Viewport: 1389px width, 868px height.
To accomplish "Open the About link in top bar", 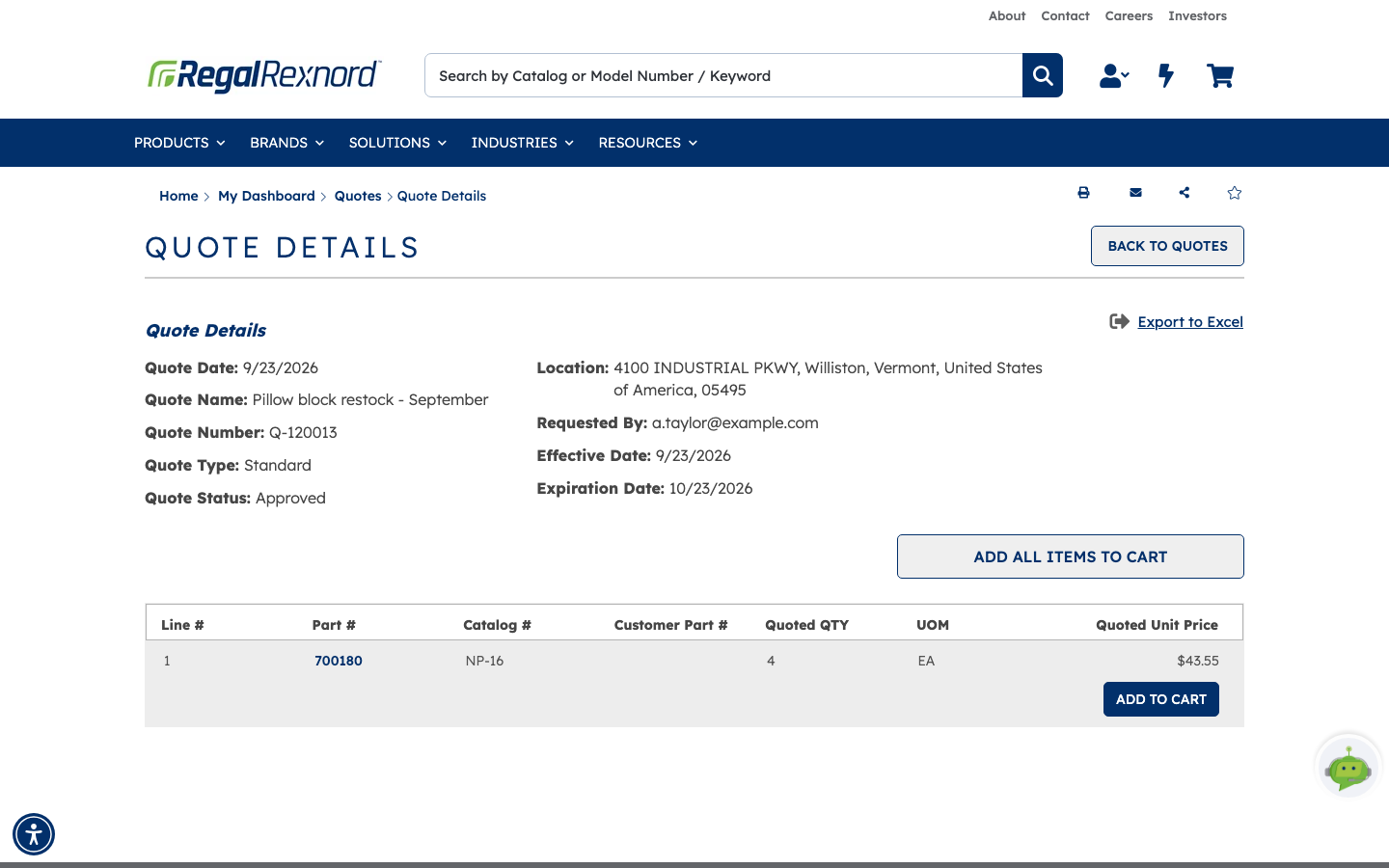I will [1007, 15].
